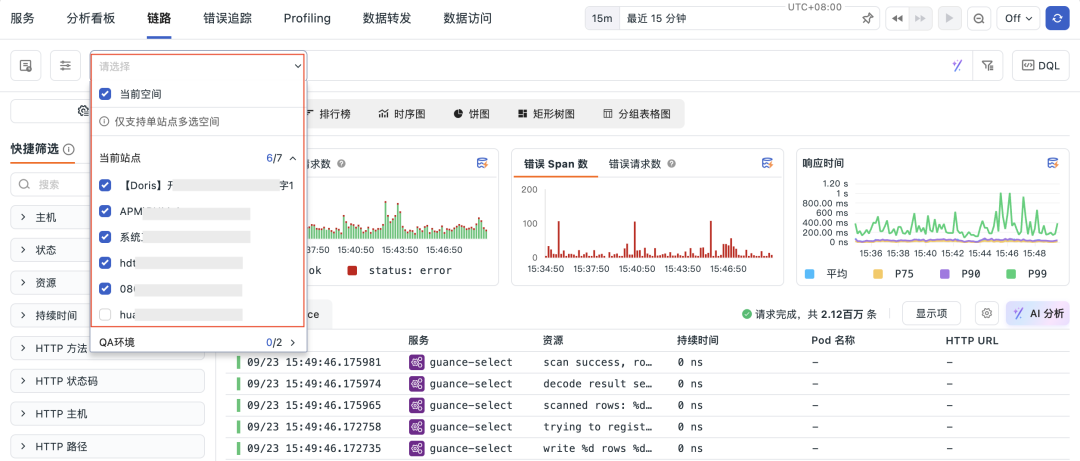Image resolution: width=1080 pixels, height=461 pixels.
Task: Check the unchecked hua workspace checkbox
Action: pos(105,314)
